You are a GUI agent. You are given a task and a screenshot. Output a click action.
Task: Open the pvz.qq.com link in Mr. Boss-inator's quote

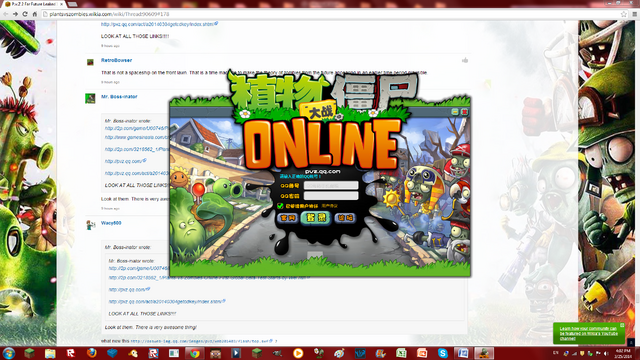point(125,161)
